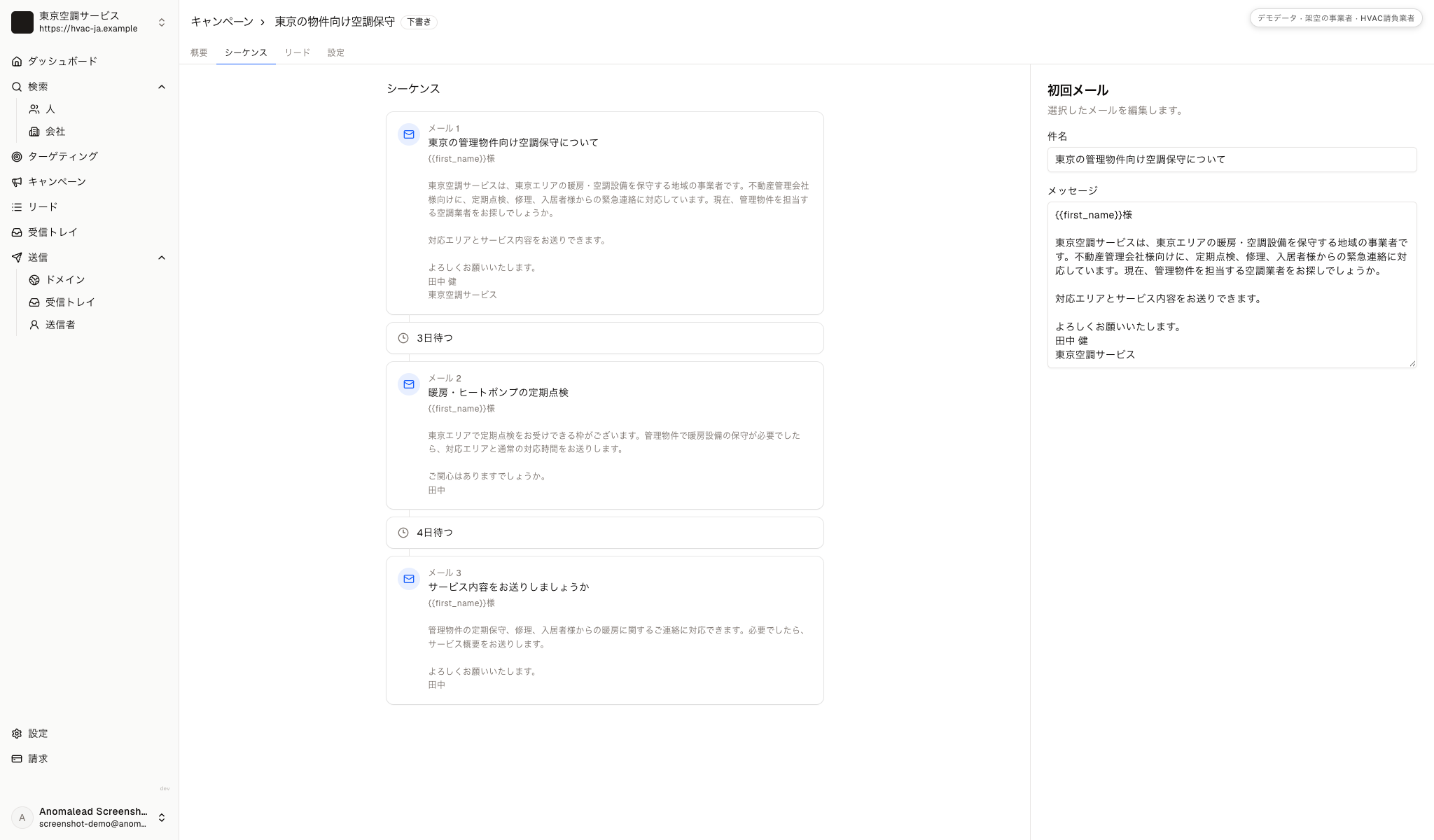This screenshot has width=1434, height=840.
Task: Click the clock icon beside 3日待つ
Action: (403, 338)
